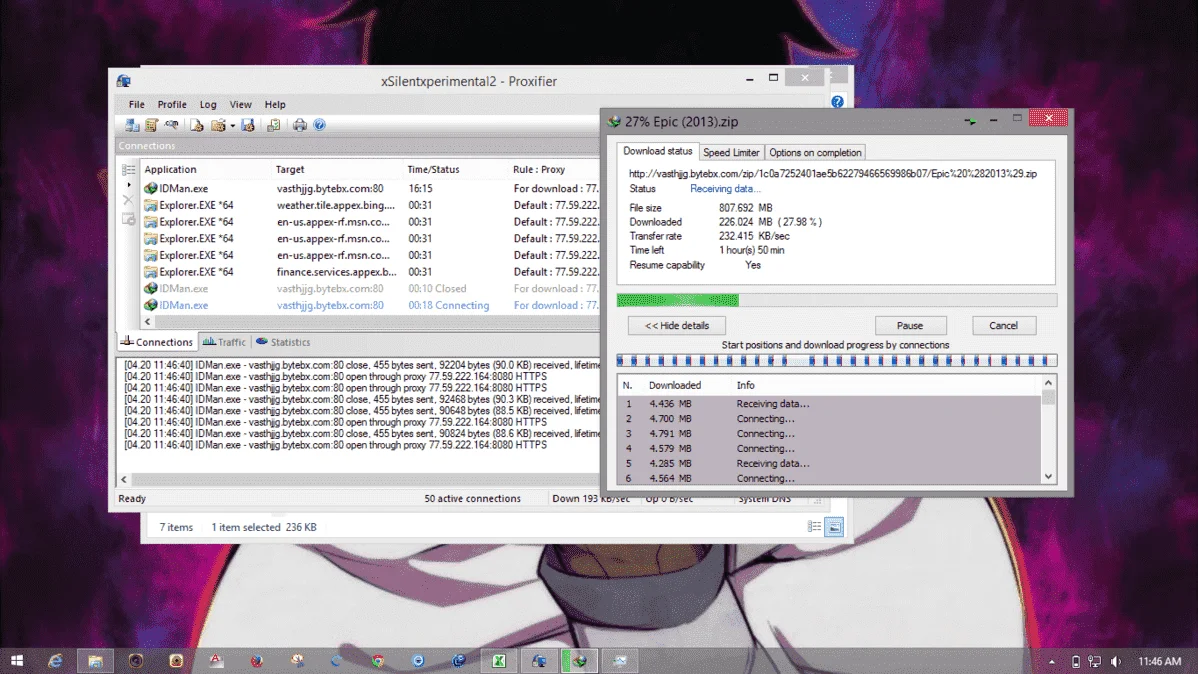Pause the Epic (2013).zip download
Viewport: 1198px width, 674px height.
pos(910,326)
